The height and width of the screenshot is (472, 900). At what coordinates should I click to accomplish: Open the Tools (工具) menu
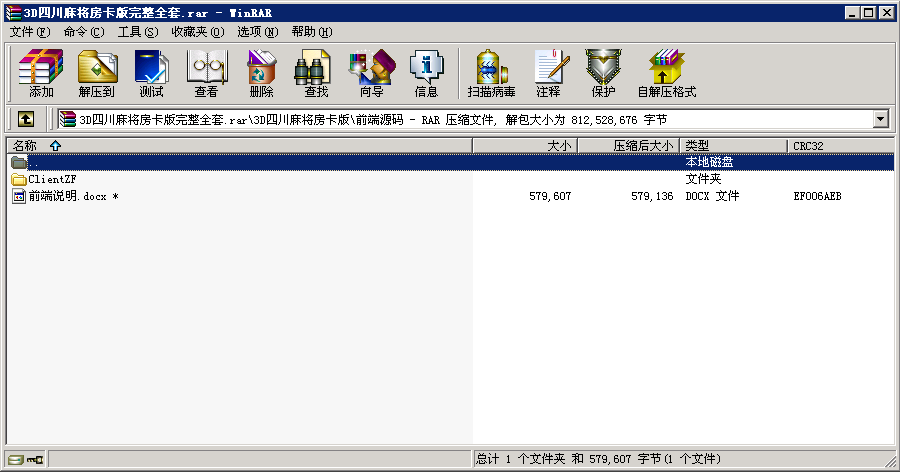[x=137, y=32]
